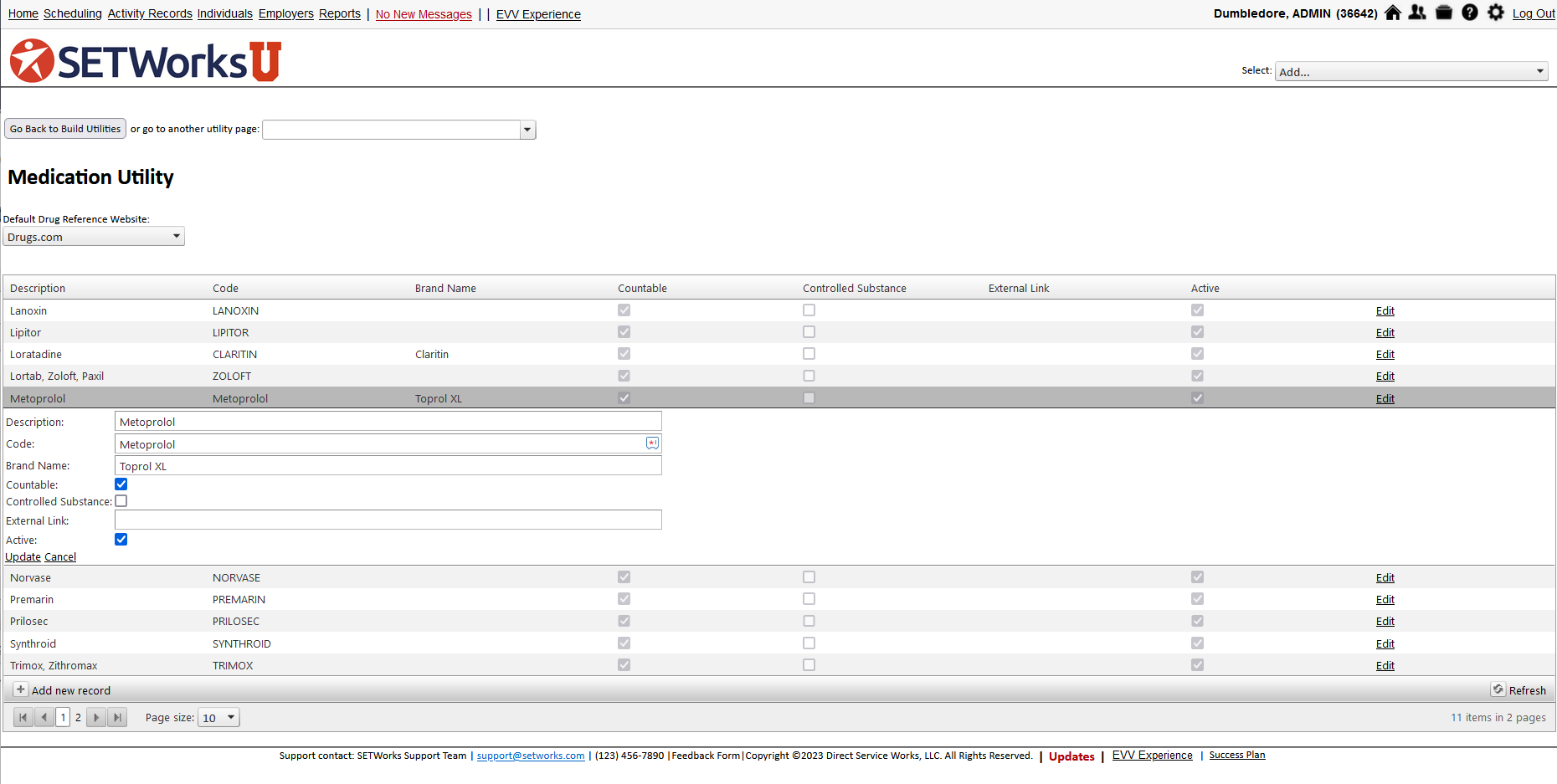
Task: Click the Updates link in the footer
Action: (1071, 756)
